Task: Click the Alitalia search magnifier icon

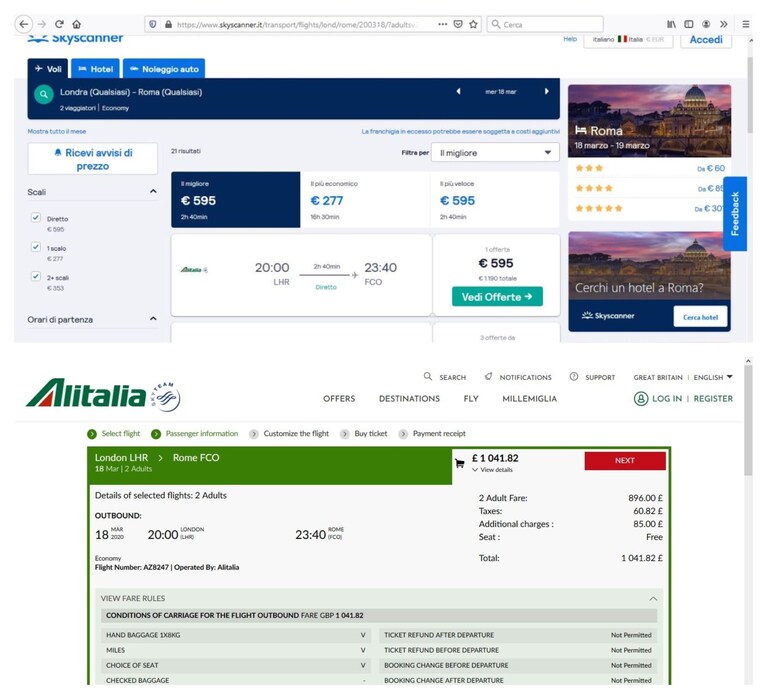Action: 428,377
